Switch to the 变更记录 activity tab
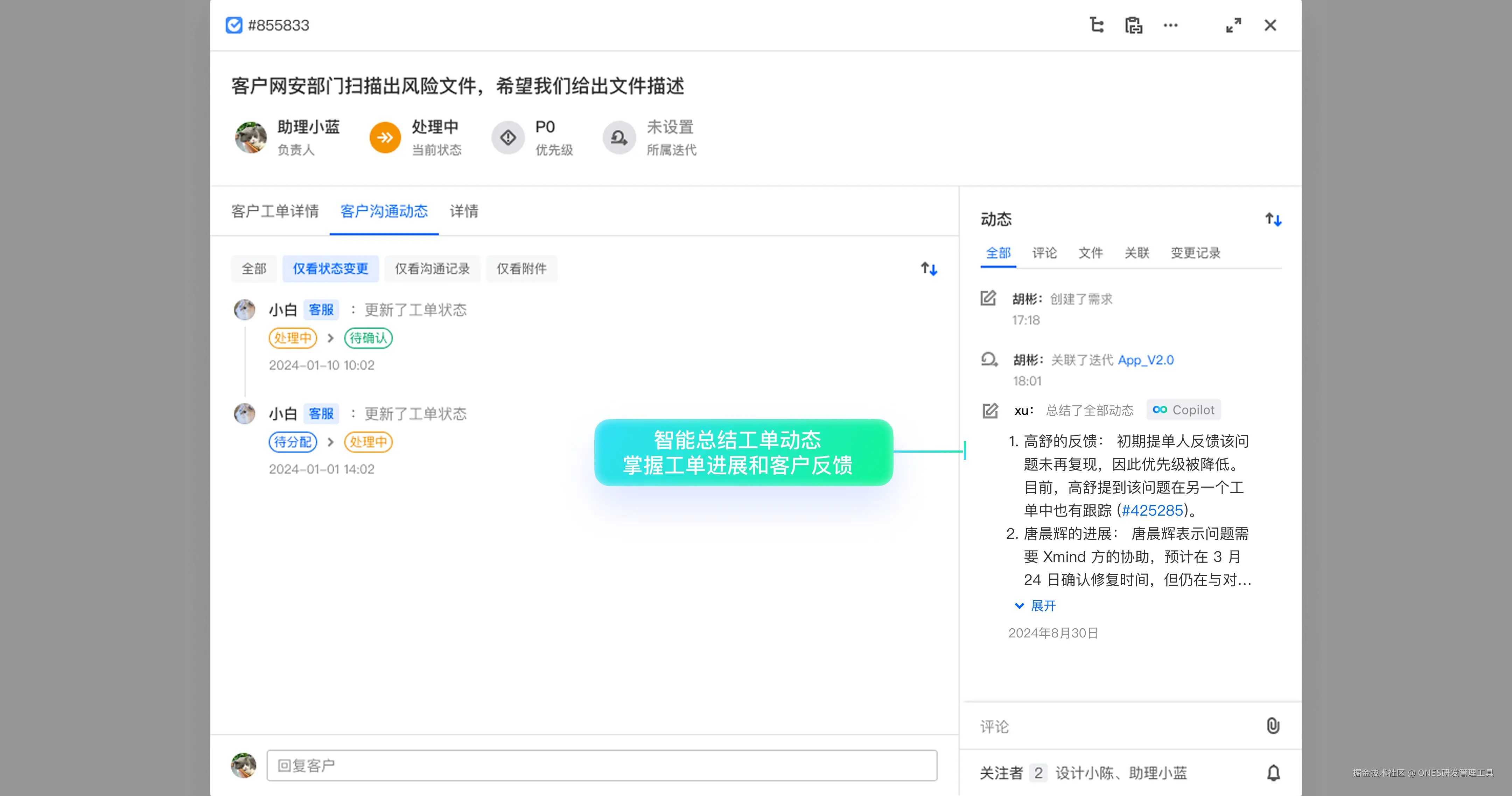This screenshot has width=1512, height=796. [x=1195, y=253]
